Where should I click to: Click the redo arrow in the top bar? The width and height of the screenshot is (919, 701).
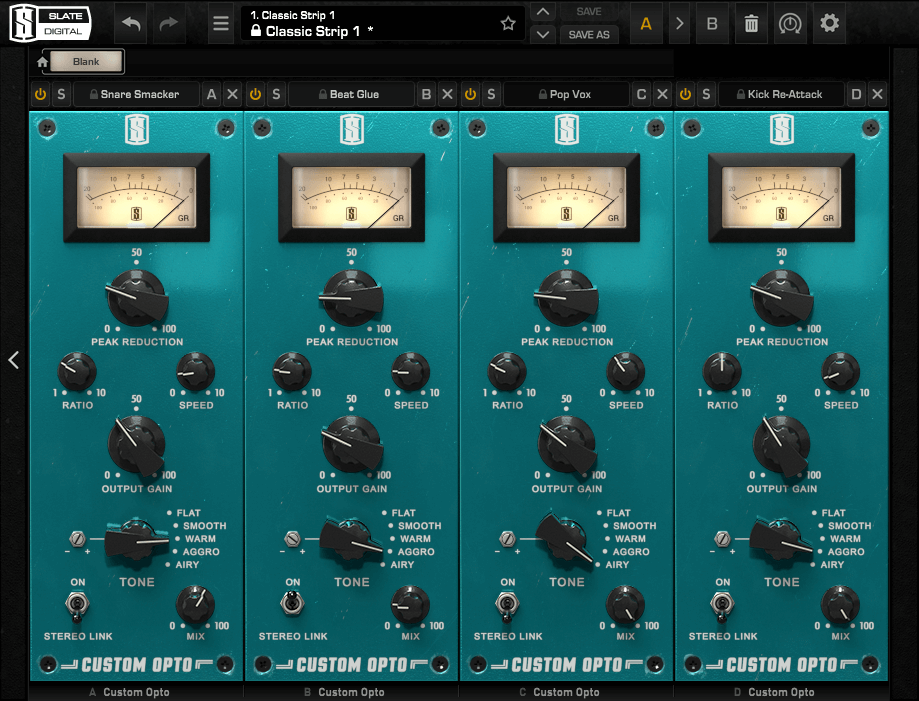click(x=169, y=23)
